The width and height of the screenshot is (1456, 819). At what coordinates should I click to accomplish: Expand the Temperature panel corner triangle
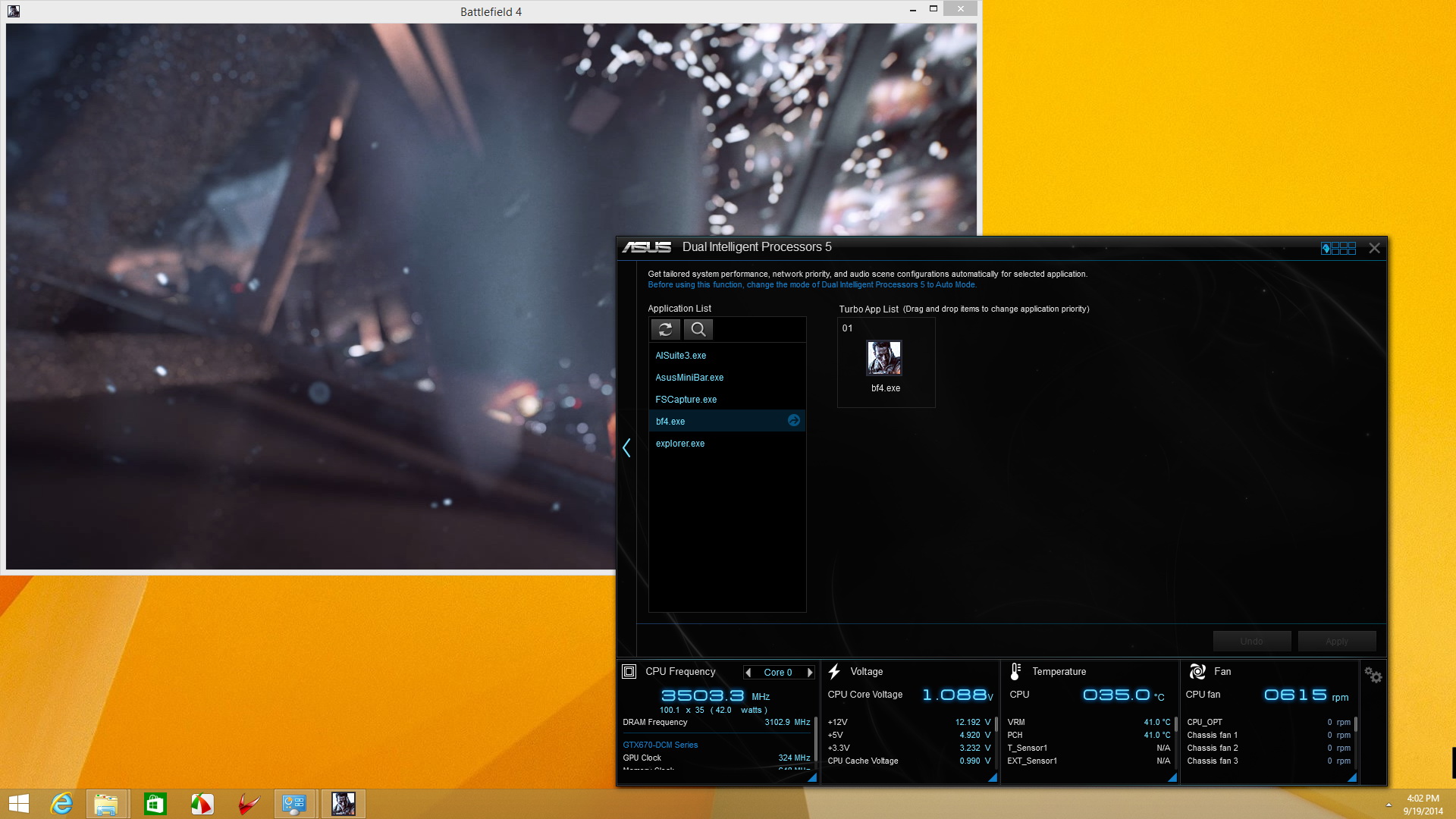pos(1172,777)
